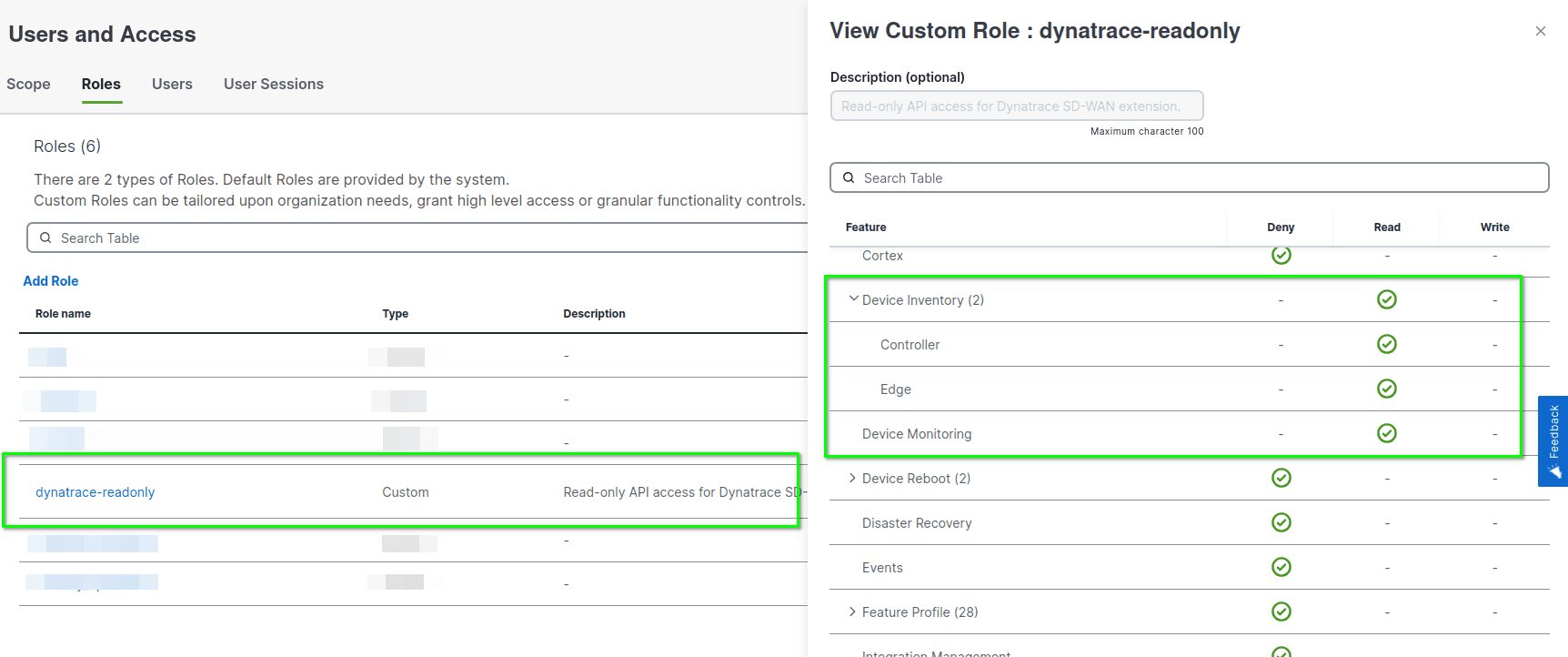The width and height of the screenshot is (1568, 657).
Task: Open the Feedback side tab
Action: click(1553, 440)
